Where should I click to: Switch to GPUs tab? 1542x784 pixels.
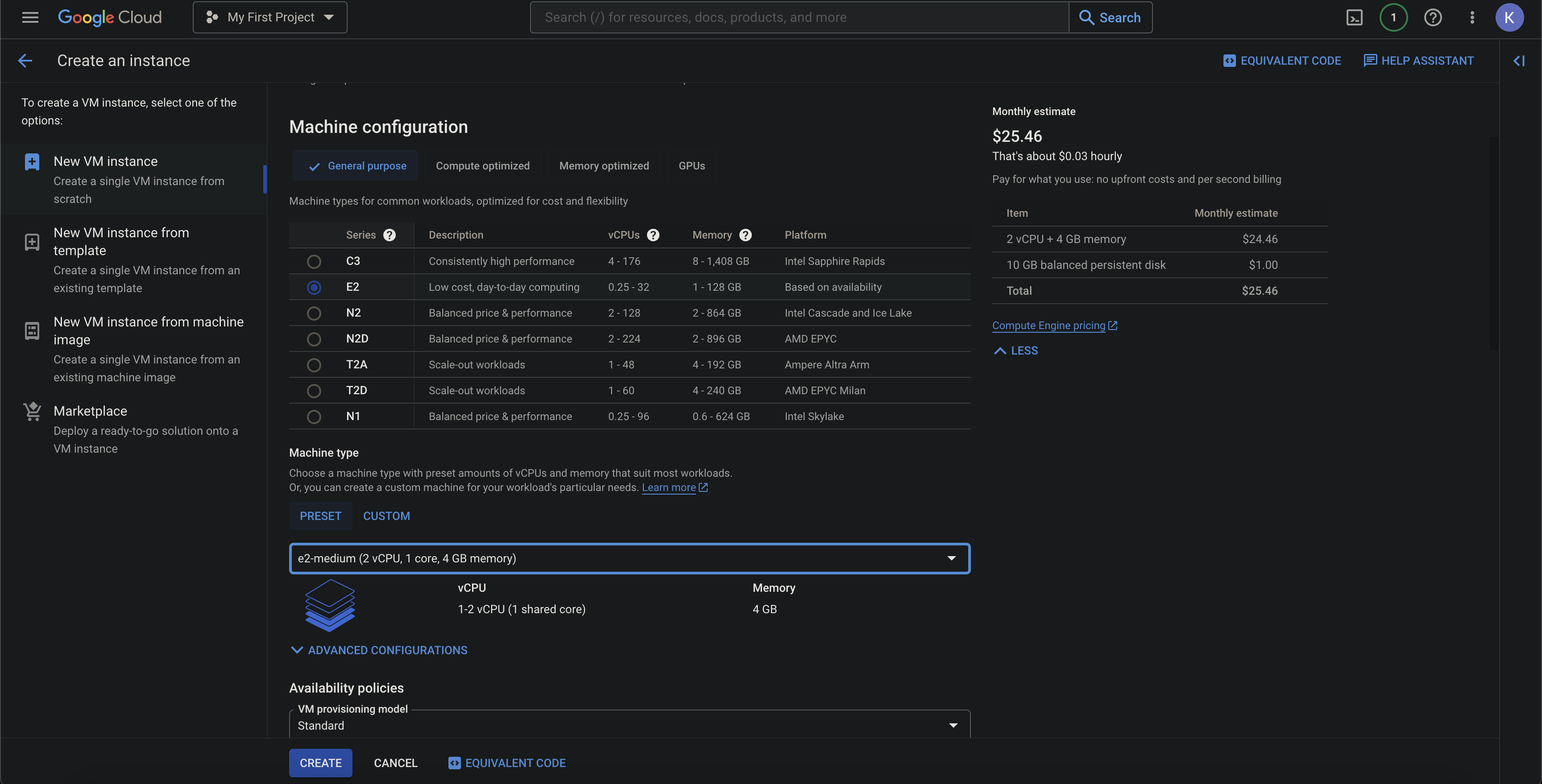pos(692,166)
